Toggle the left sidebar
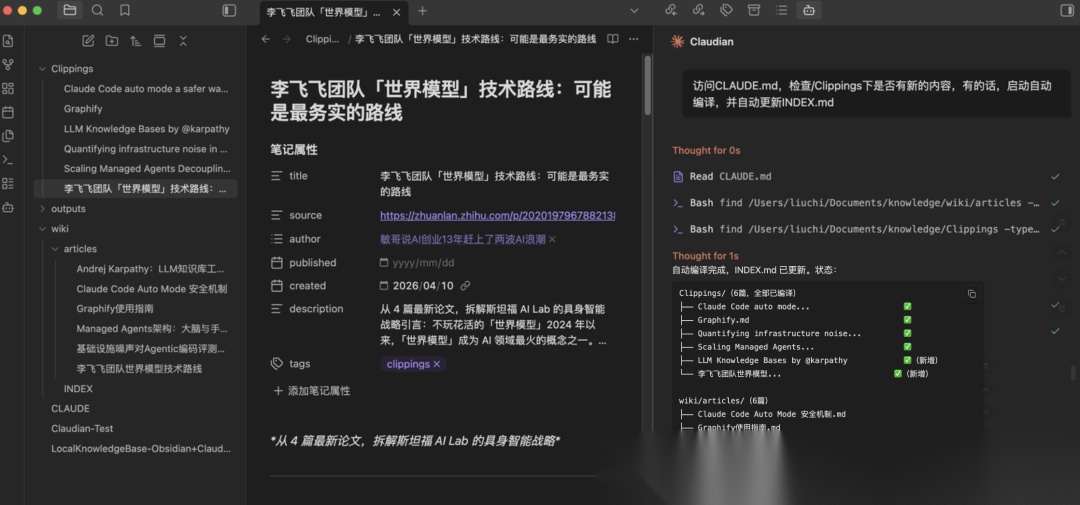This screenshot has height=505, width=1080. click(229, 10)
